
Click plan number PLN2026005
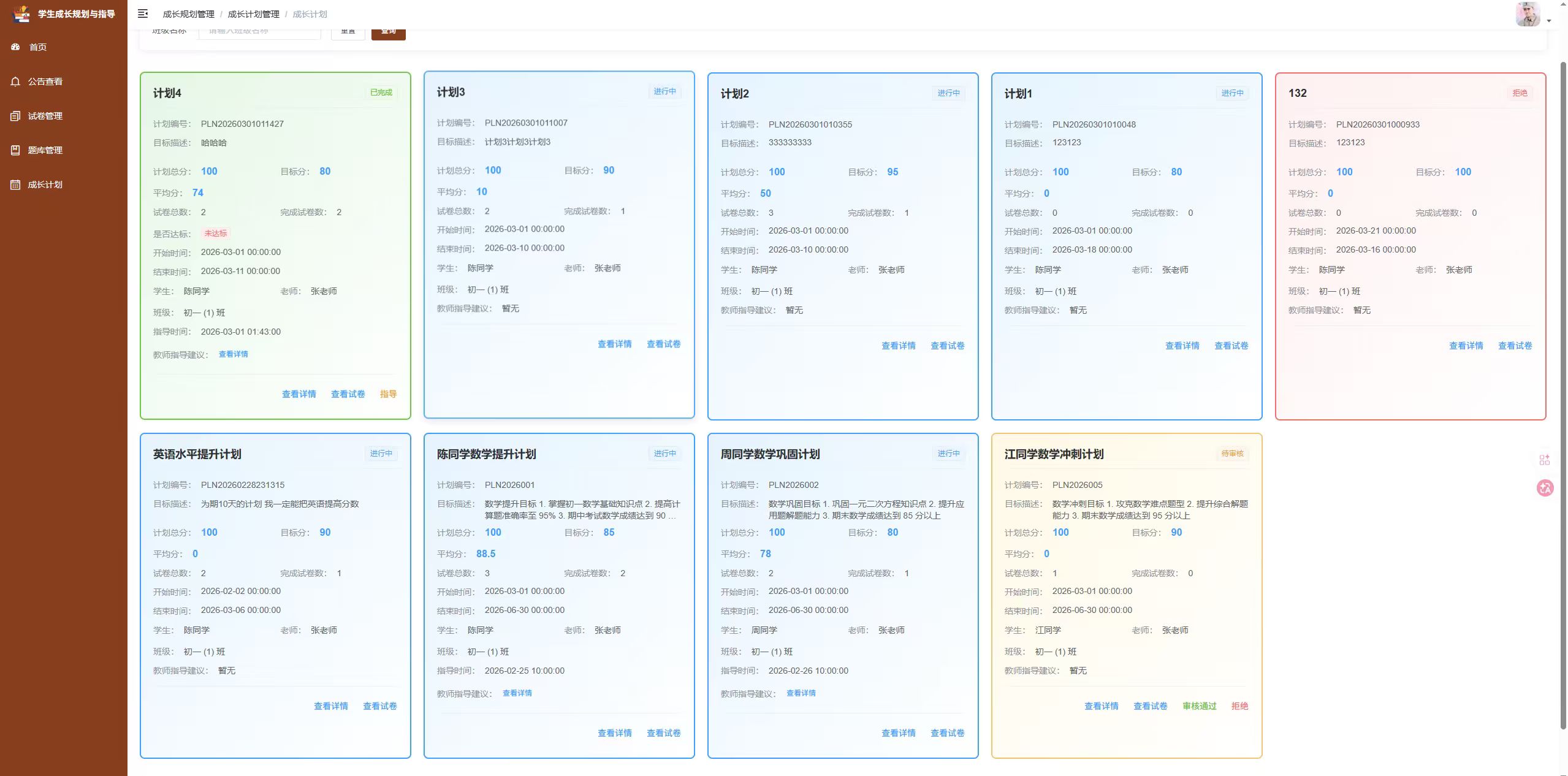tap(1078, 485)
